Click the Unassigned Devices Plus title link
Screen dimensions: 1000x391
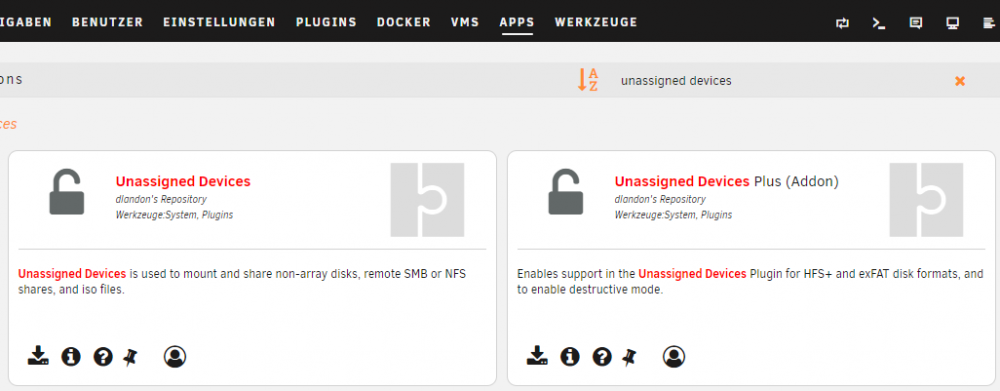point(726,182)
